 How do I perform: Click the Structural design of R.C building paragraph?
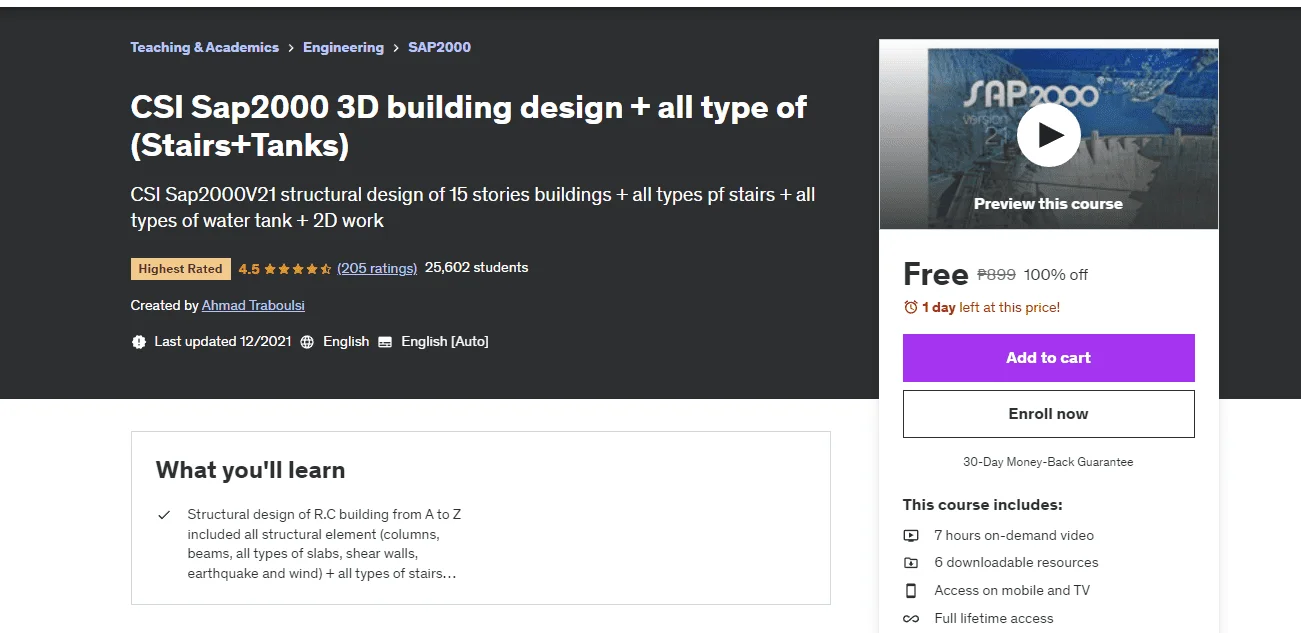pyautogui.click(x=324, y=544)
